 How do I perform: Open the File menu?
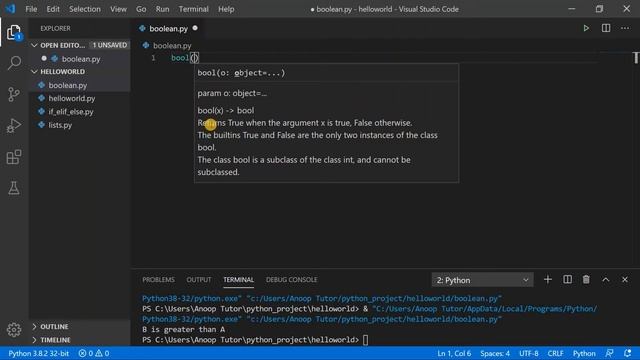pyautogui.click(x=31, y=9)
